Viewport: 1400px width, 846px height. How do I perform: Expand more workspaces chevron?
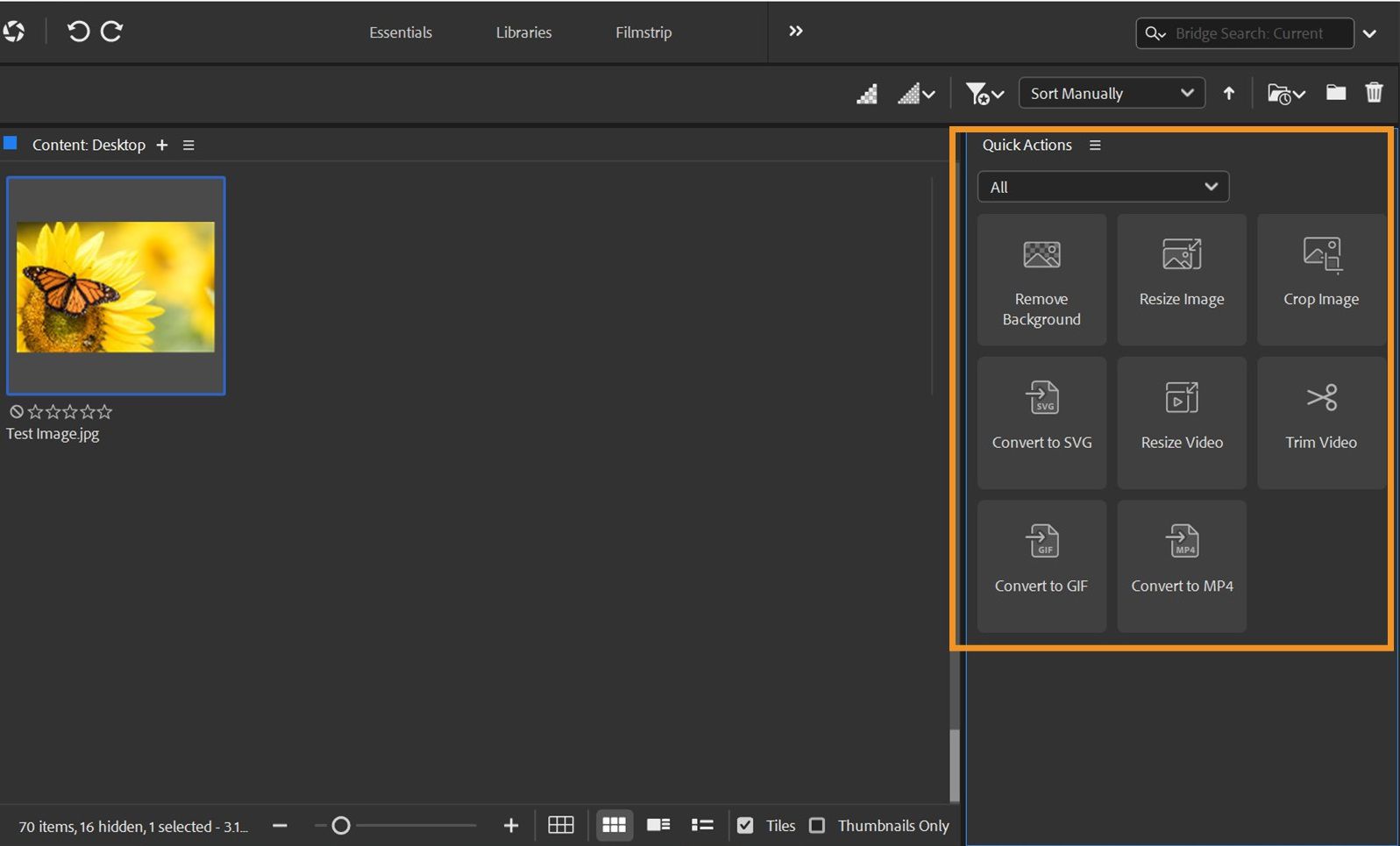point(795,32)
